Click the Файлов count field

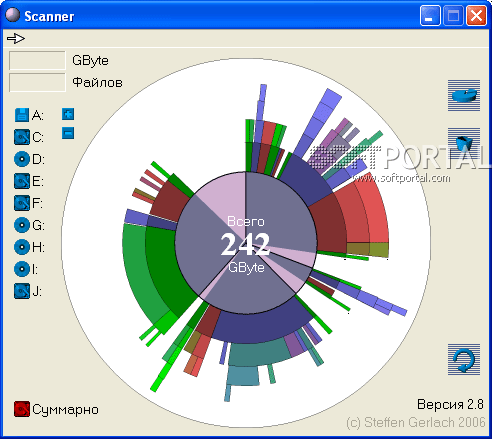pos(37,82)
